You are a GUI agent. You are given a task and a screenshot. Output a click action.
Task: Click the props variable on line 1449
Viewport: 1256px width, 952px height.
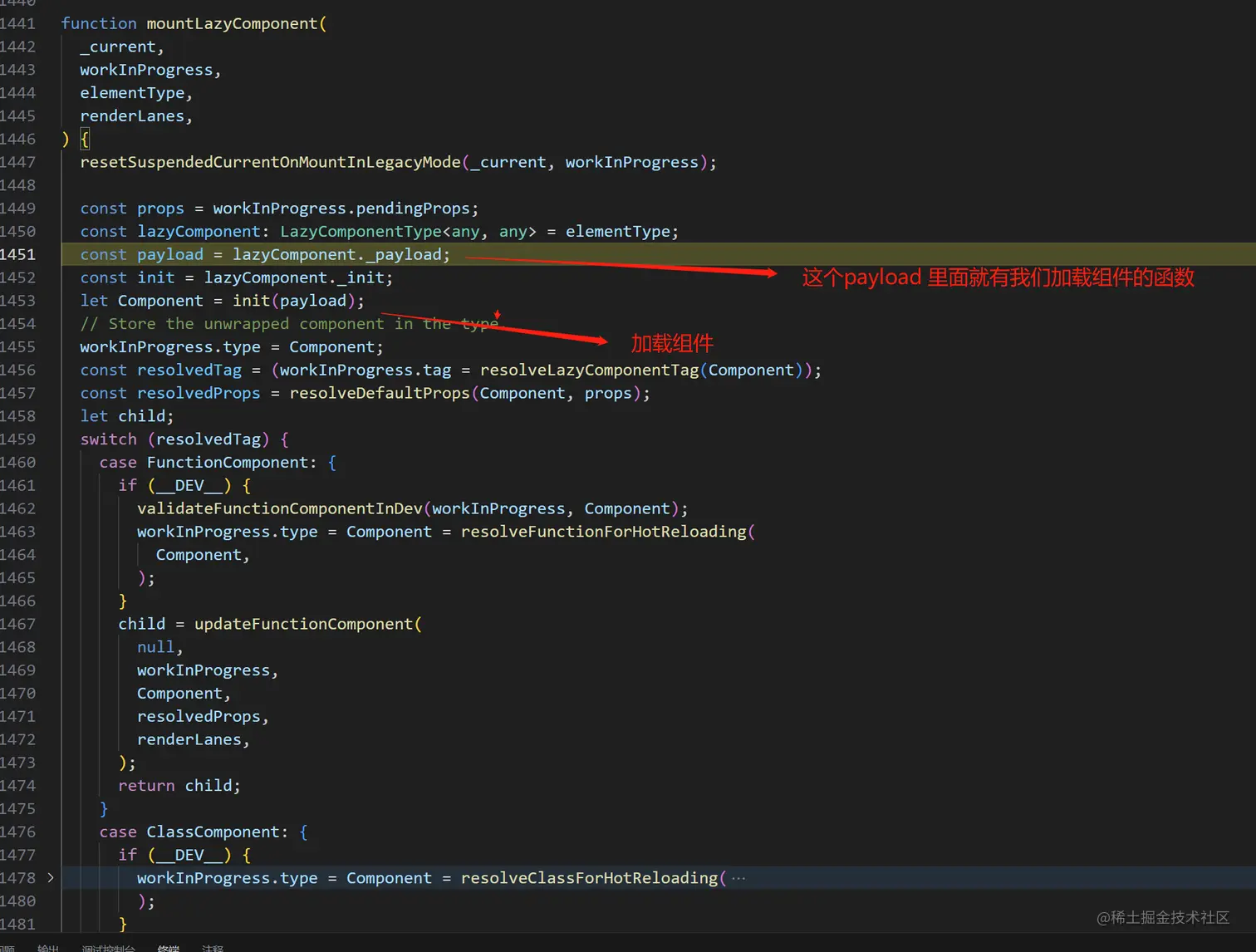pyautogui.click(x=160, y=209)
